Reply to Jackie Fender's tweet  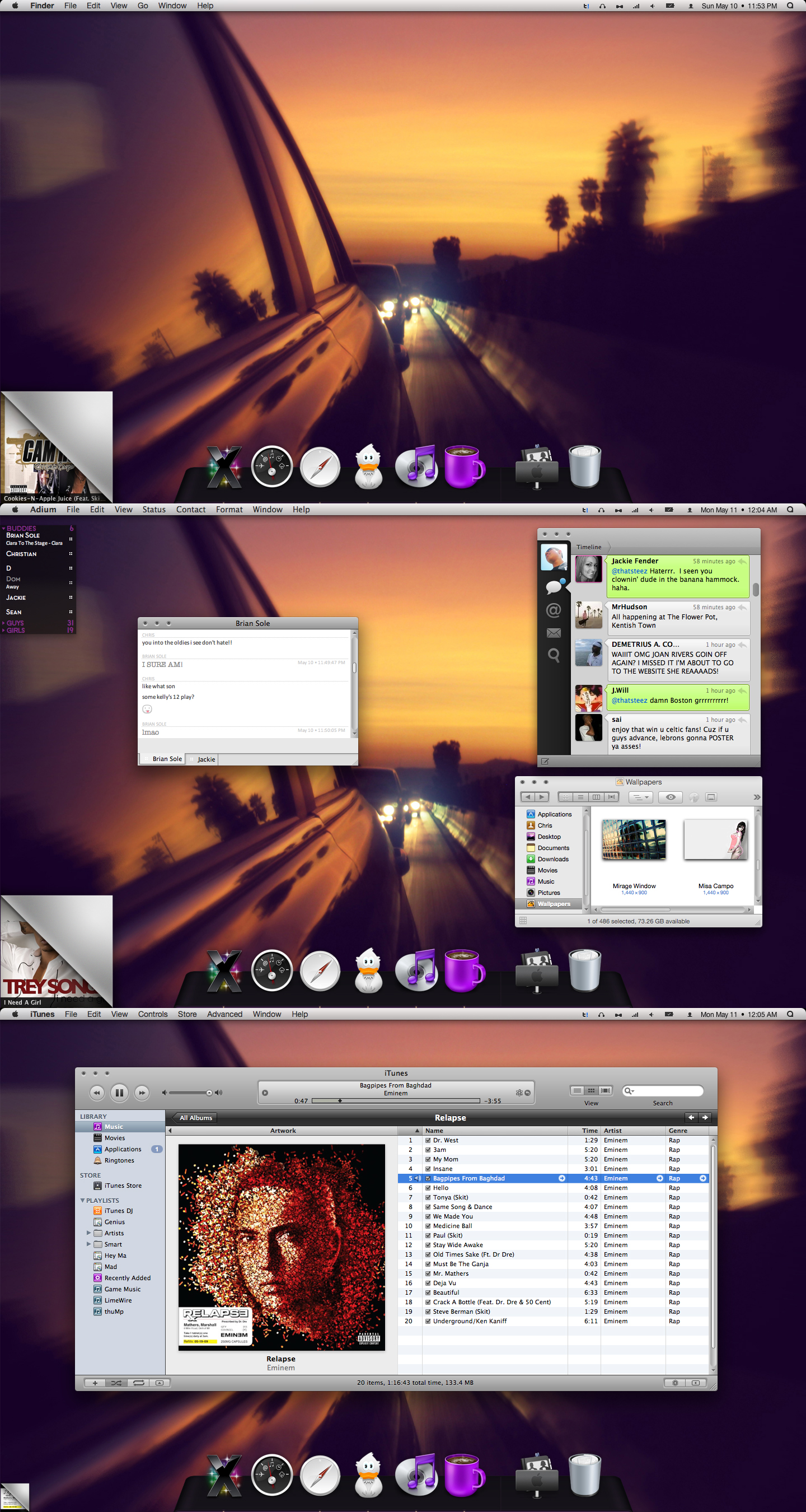pos(742,561)
